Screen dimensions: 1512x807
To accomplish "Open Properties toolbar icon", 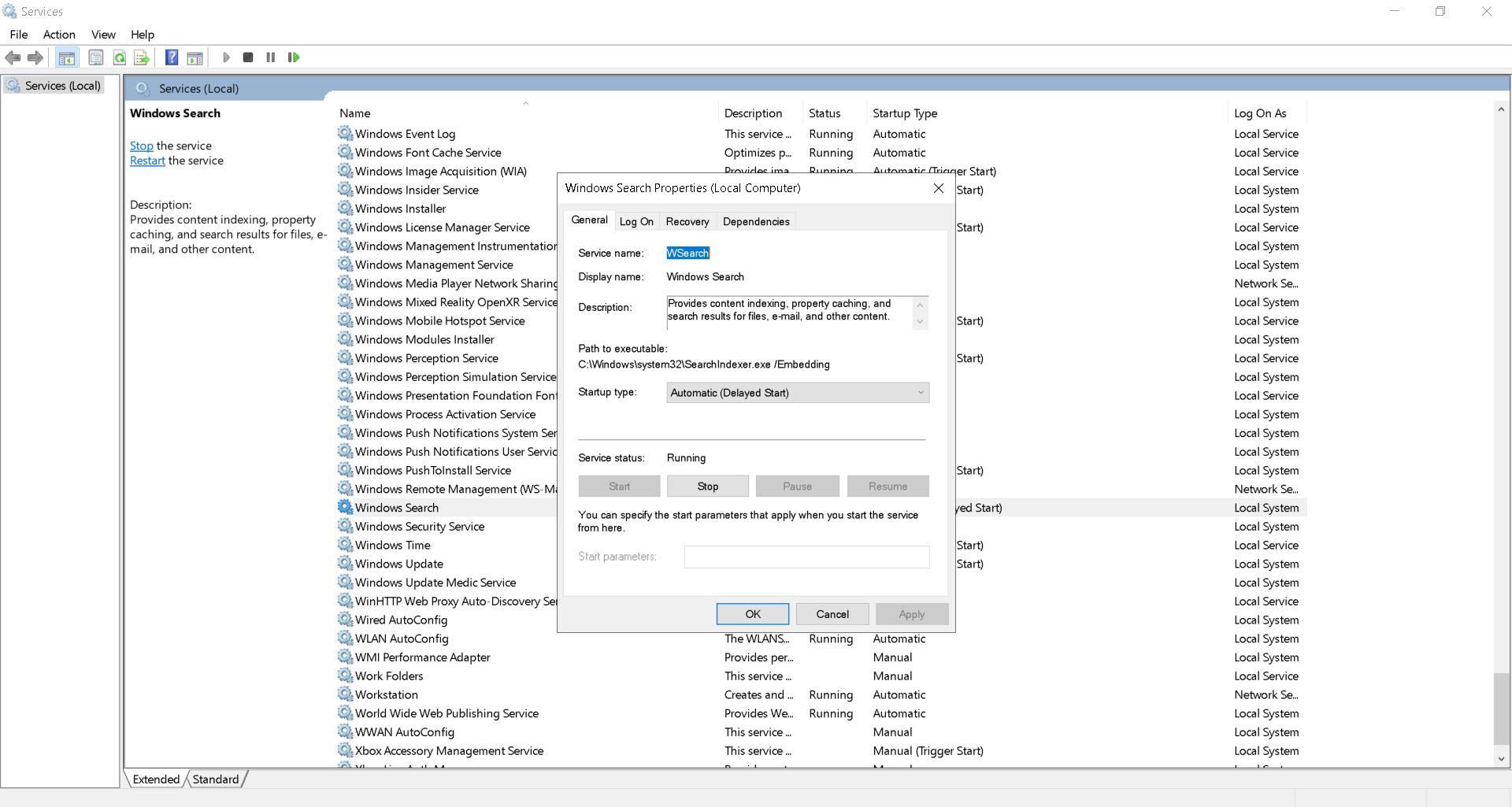I will [x=95, y=57].
